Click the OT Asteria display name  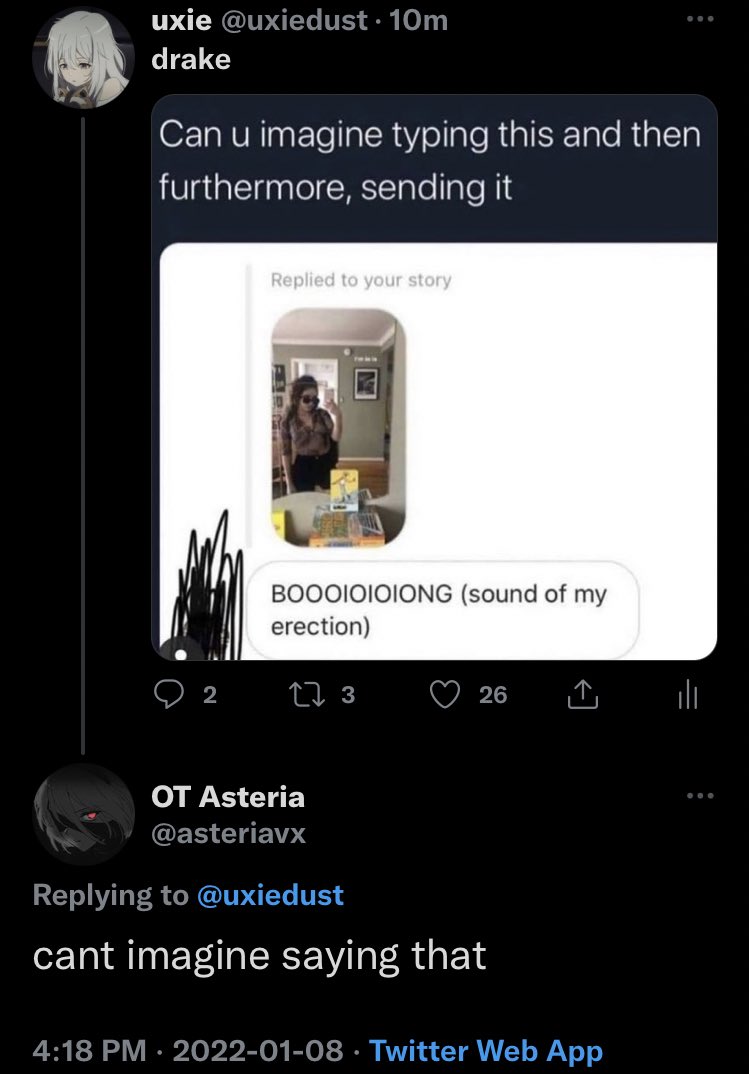(228, 796)
